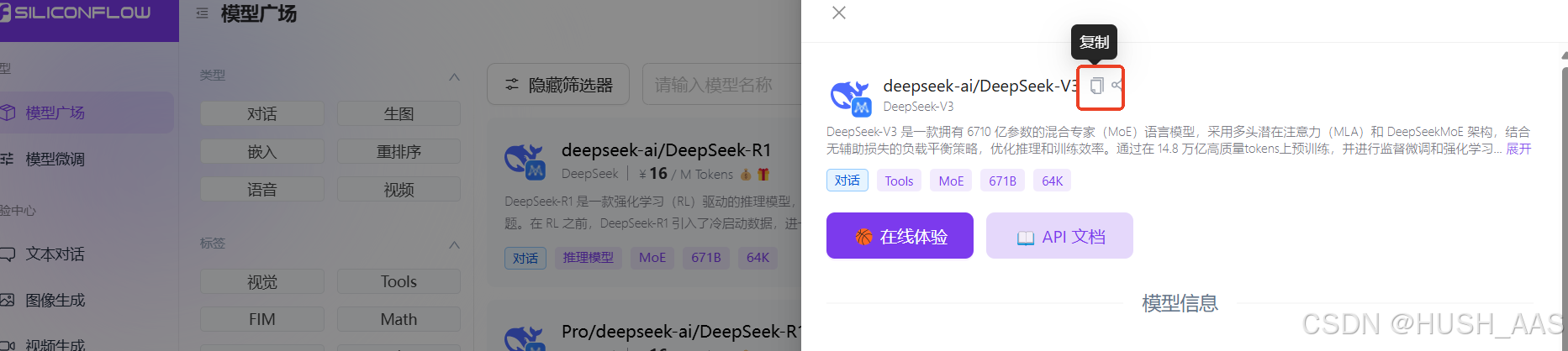Click the MoE tag in the DeepSeek-V3 panel

(951, 181)
